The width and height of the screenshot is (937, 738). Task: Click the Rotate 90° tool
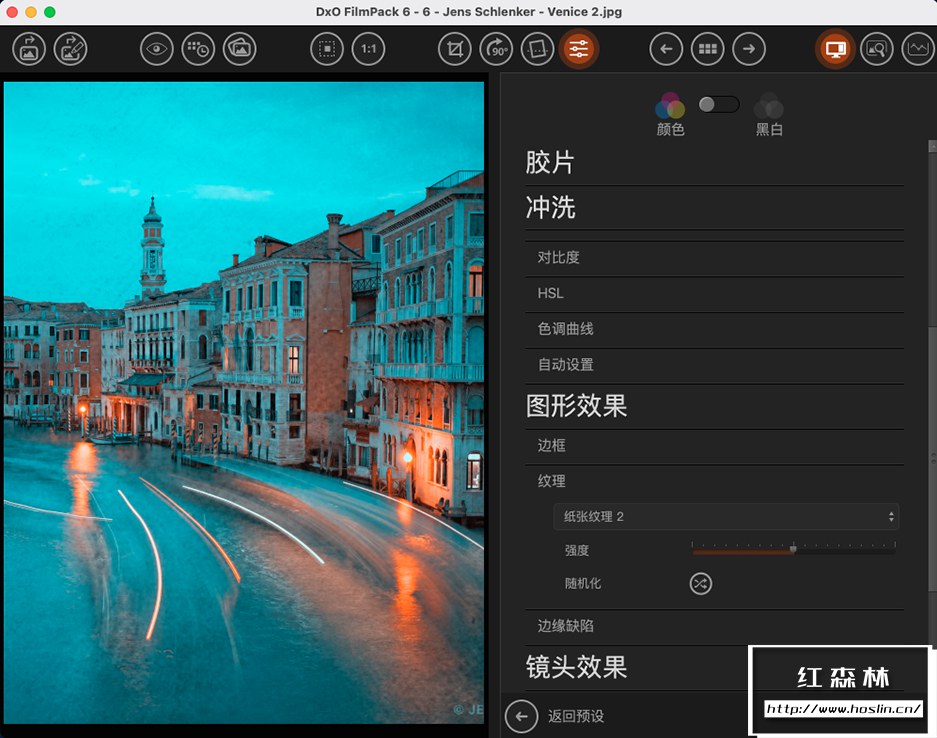tap(495, 48)
